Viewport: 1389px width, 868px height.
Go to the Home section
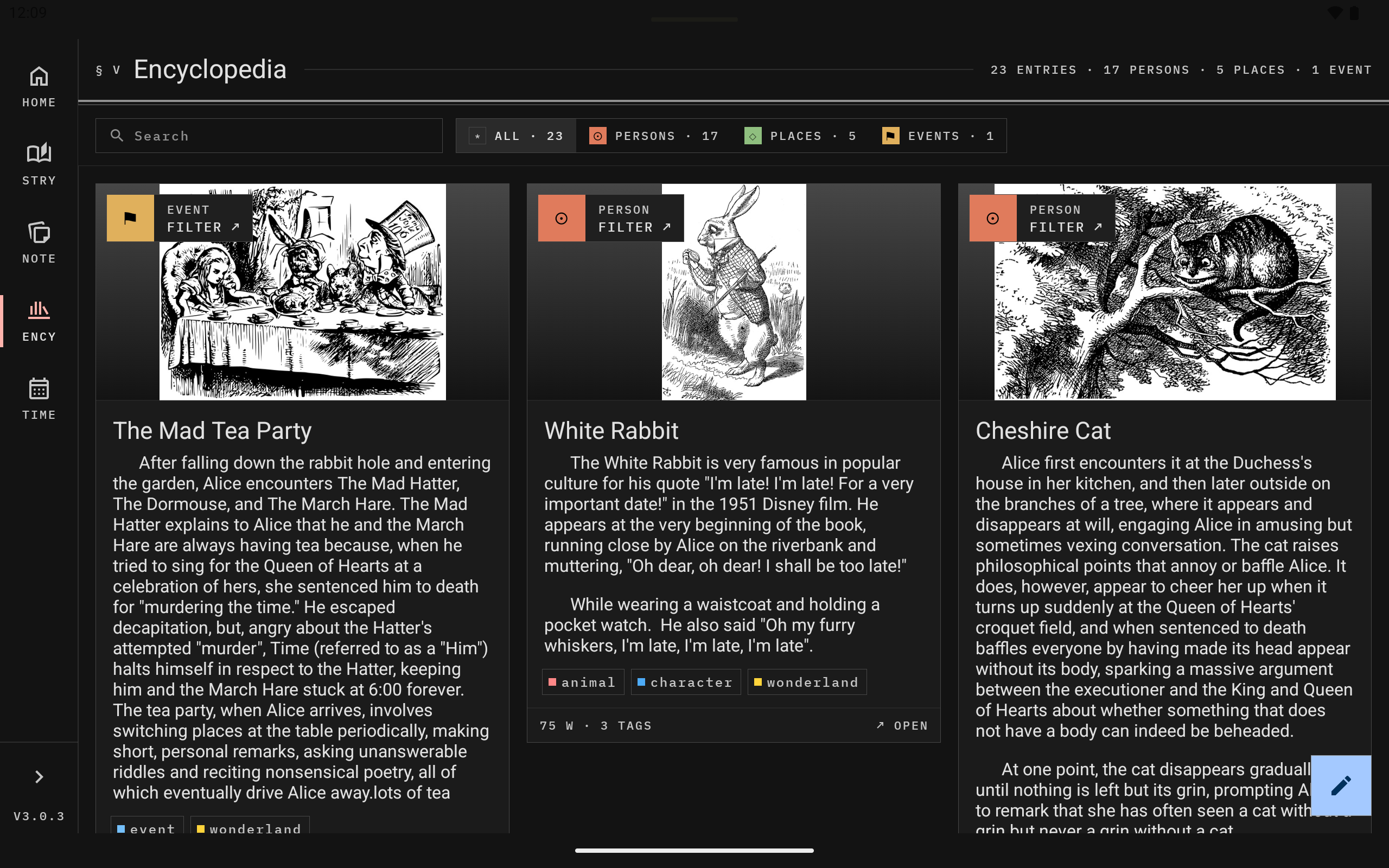pyautogui.click(x=39, y=87)
